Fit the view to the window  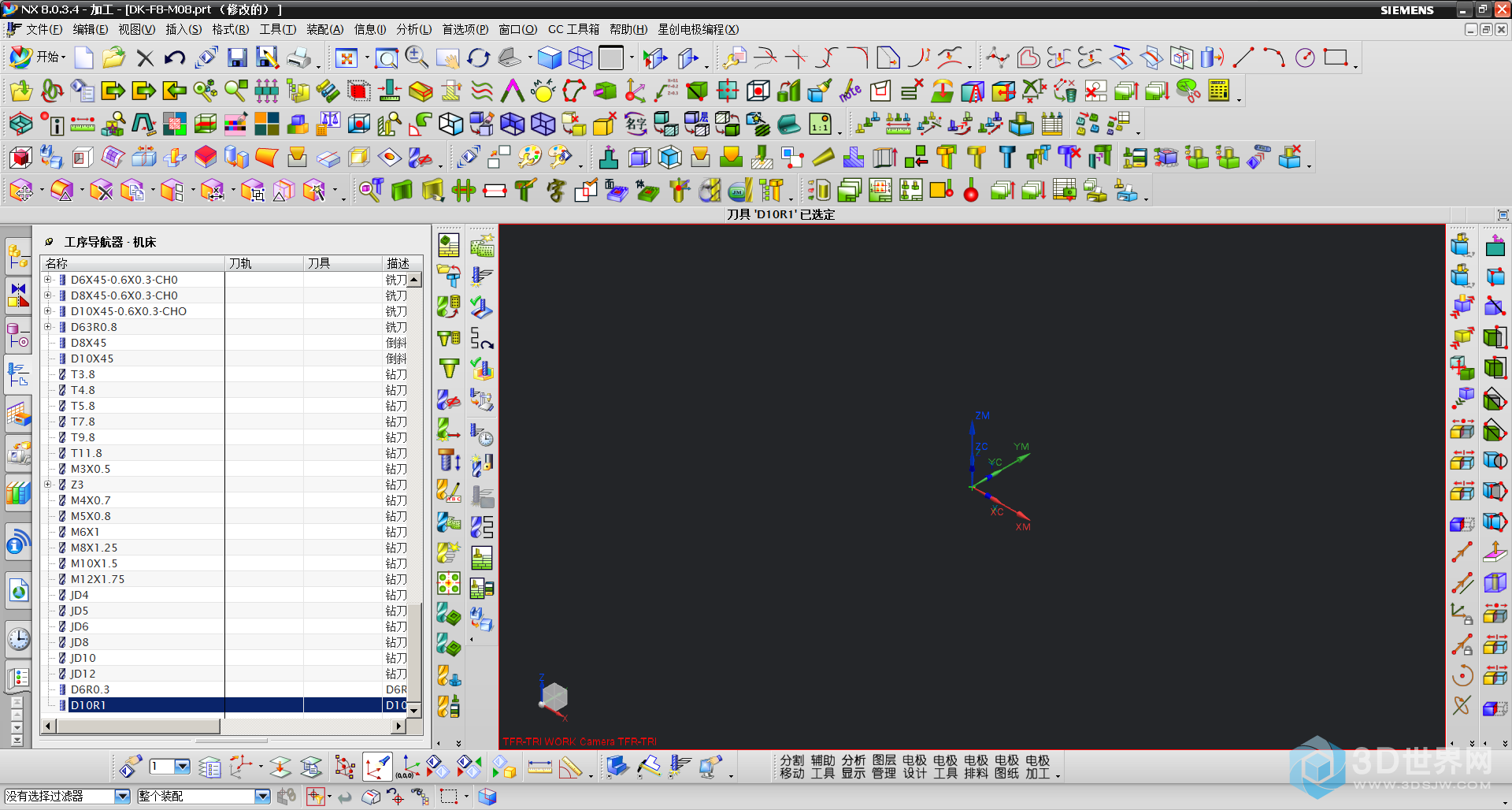point(346,58)
